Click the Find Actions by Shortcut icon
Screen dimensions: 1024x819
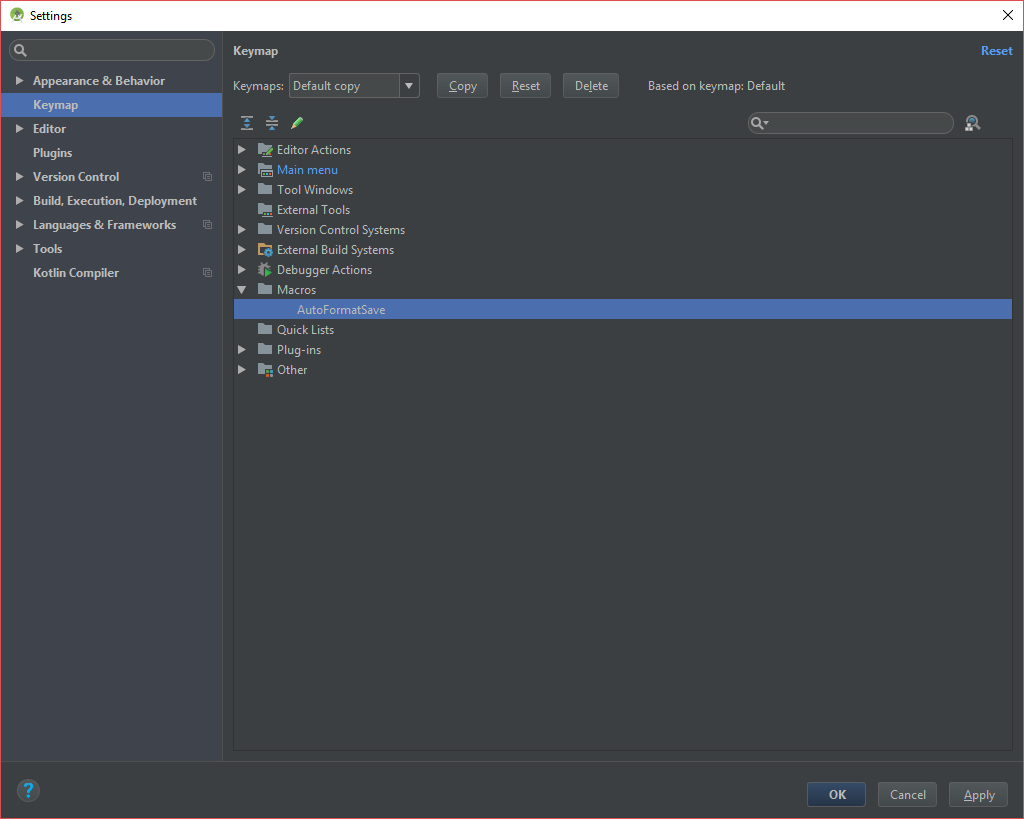[x=972, y=123]
